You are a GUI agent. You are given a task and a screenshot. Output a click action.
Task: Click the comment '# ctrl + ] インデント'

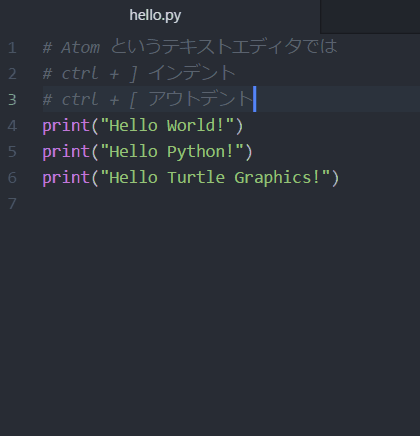click(139, 73)
